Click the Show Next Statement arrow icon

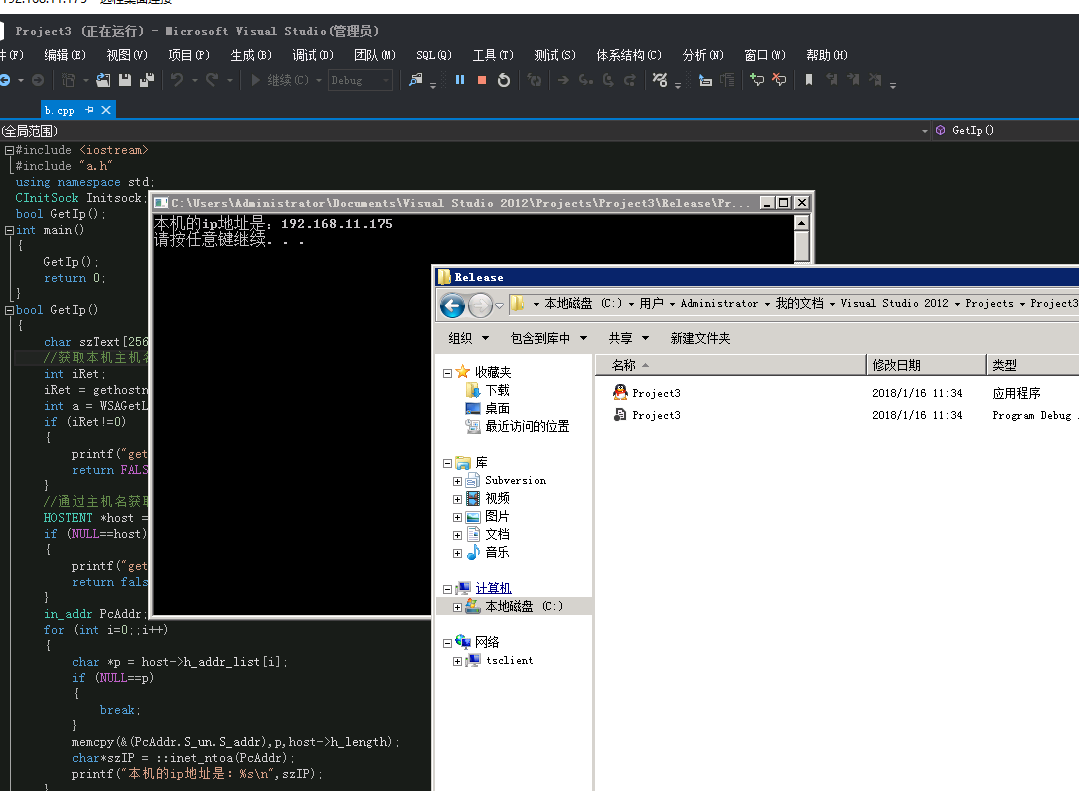(x=563, y=80)
